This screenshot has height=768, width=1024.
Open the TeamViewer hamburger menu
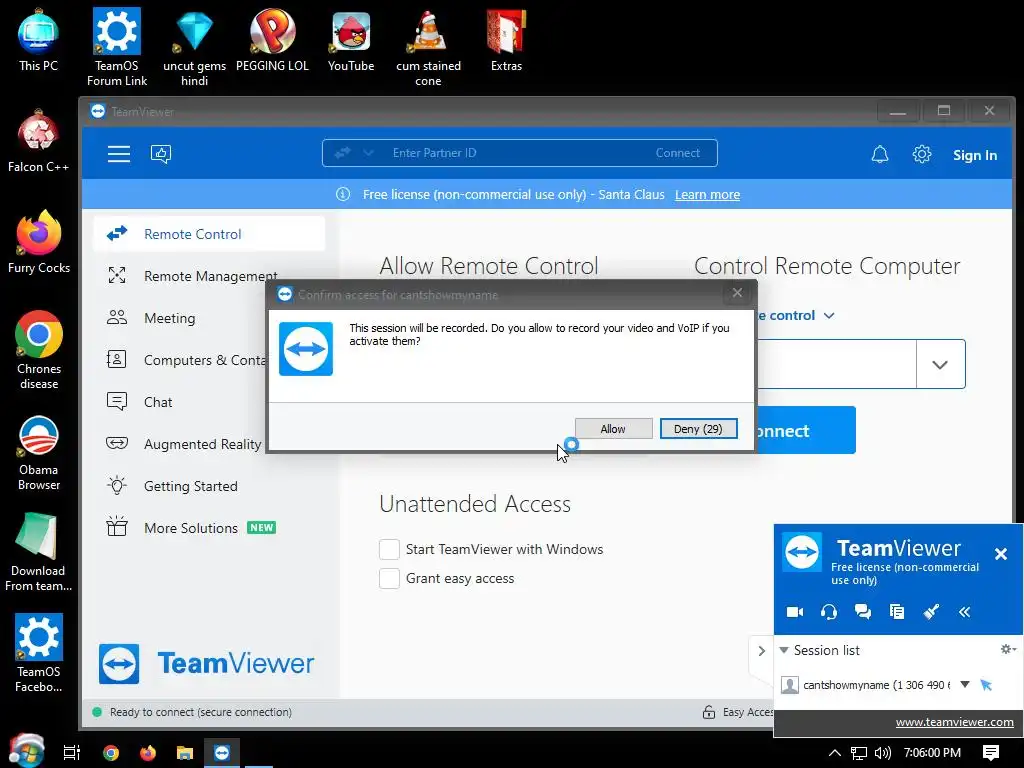(119, 154)
